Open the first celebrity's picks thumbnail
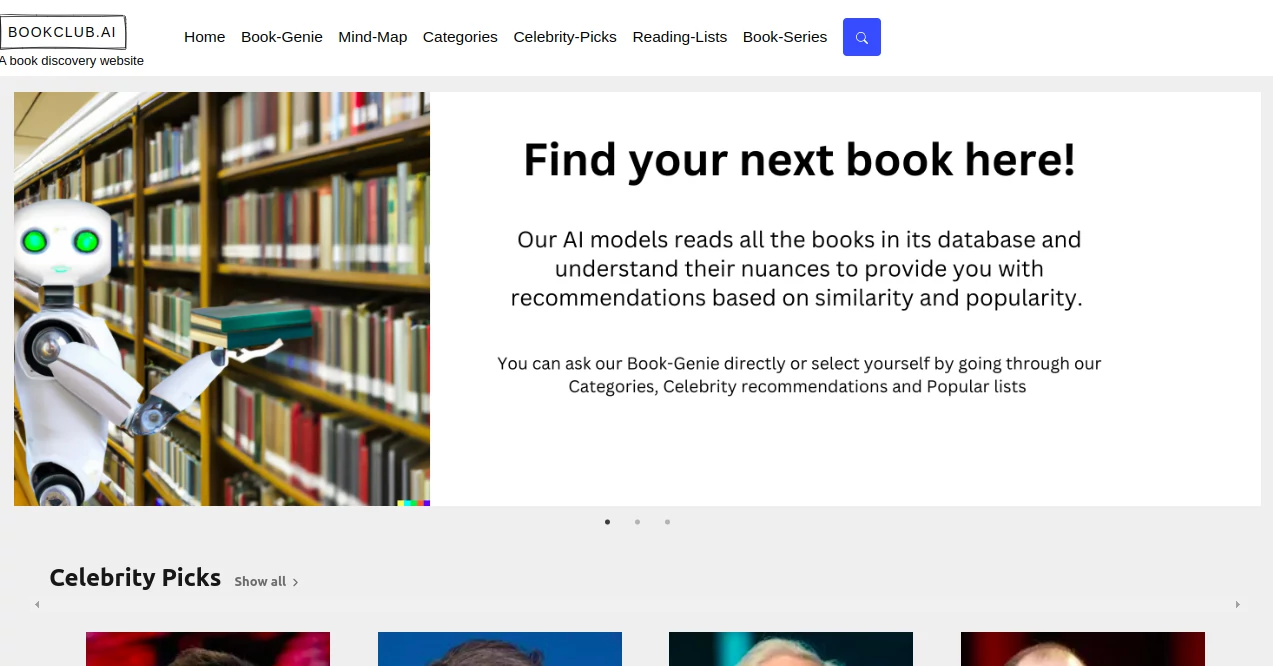This screenshot has height=666, width=1273. point(207,650)
